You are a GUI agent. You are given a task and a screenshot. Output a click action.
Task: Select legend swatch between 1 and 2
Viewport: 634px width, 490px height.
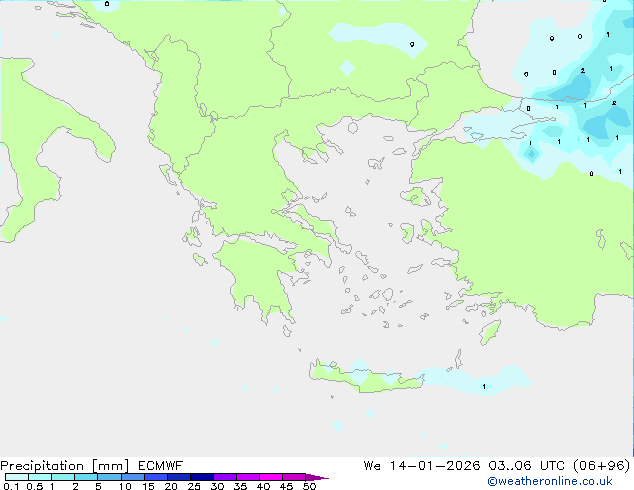(x=63, y=477)
